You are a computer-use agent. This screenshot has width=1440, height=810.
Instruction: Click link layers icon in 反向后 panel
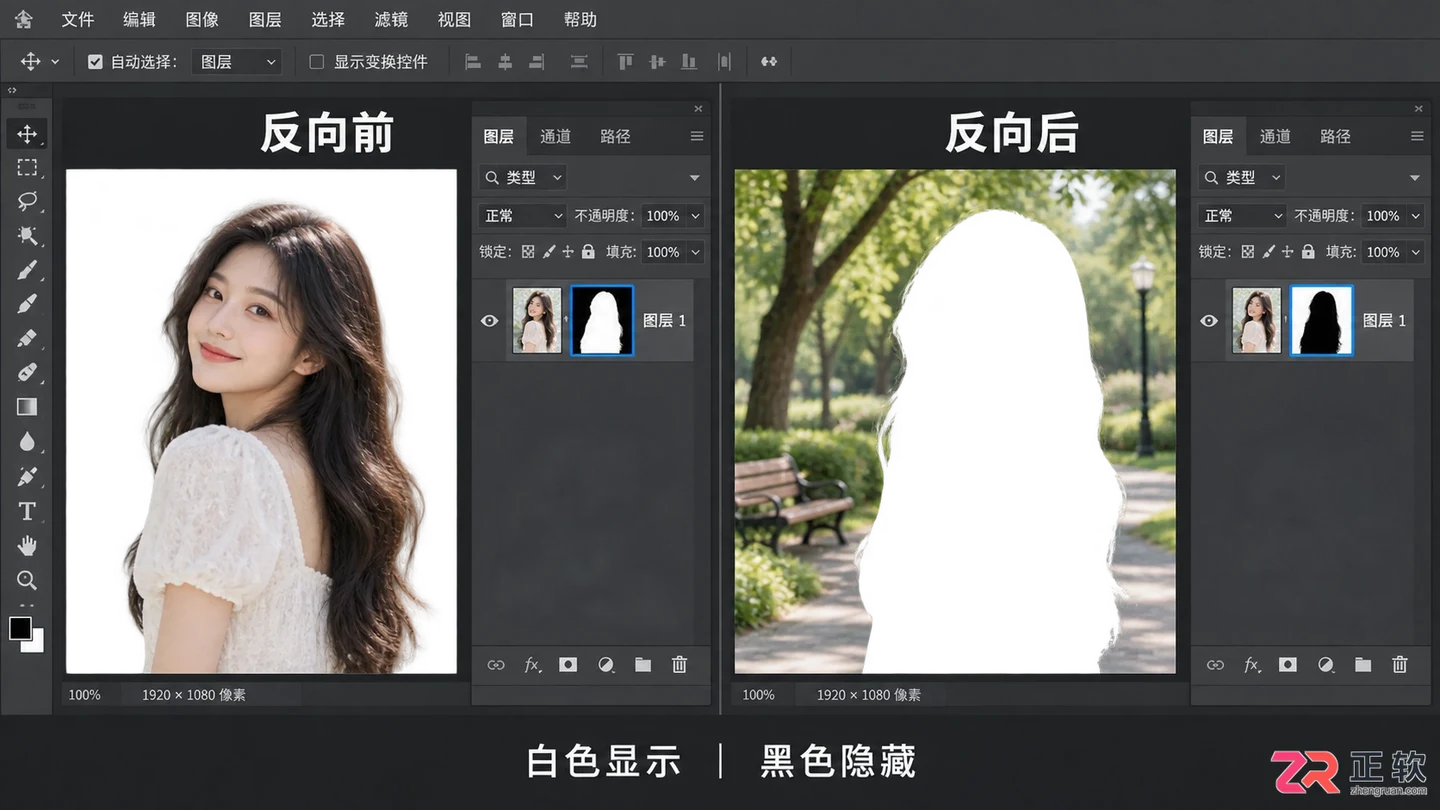point(1215,665)
